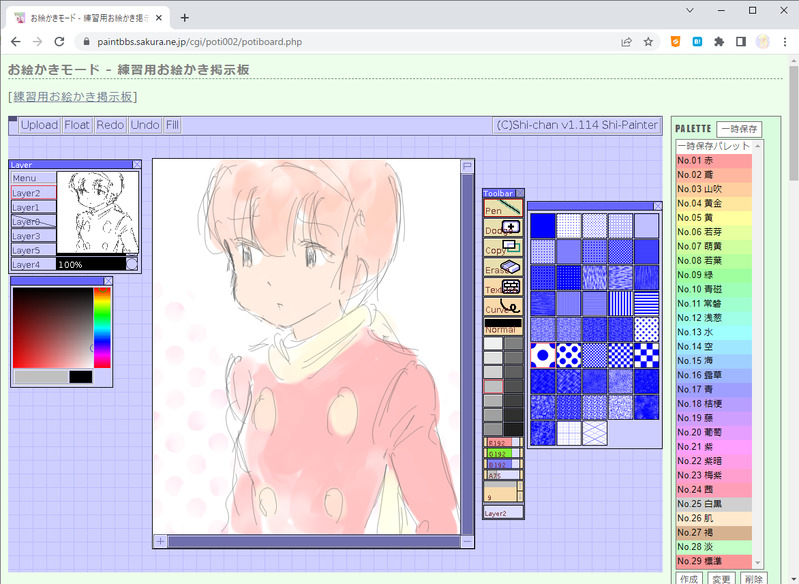Click the rainbow hue strip
Image resolution: width=799 pixels, height=584 pixels.
(x=102, y=327)
